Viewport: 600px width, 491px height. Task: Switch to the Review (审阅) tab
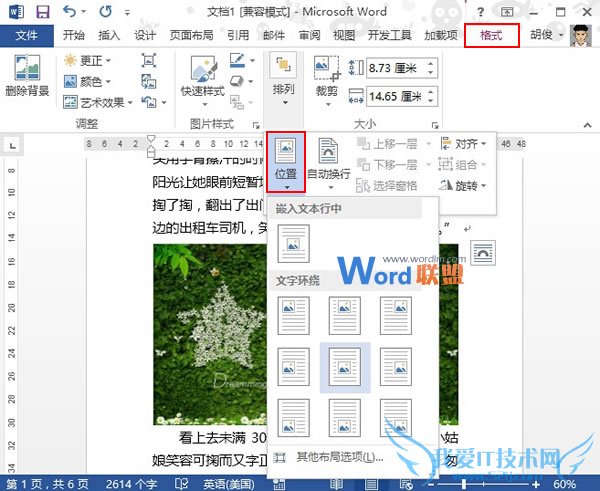tap(309, 36)
